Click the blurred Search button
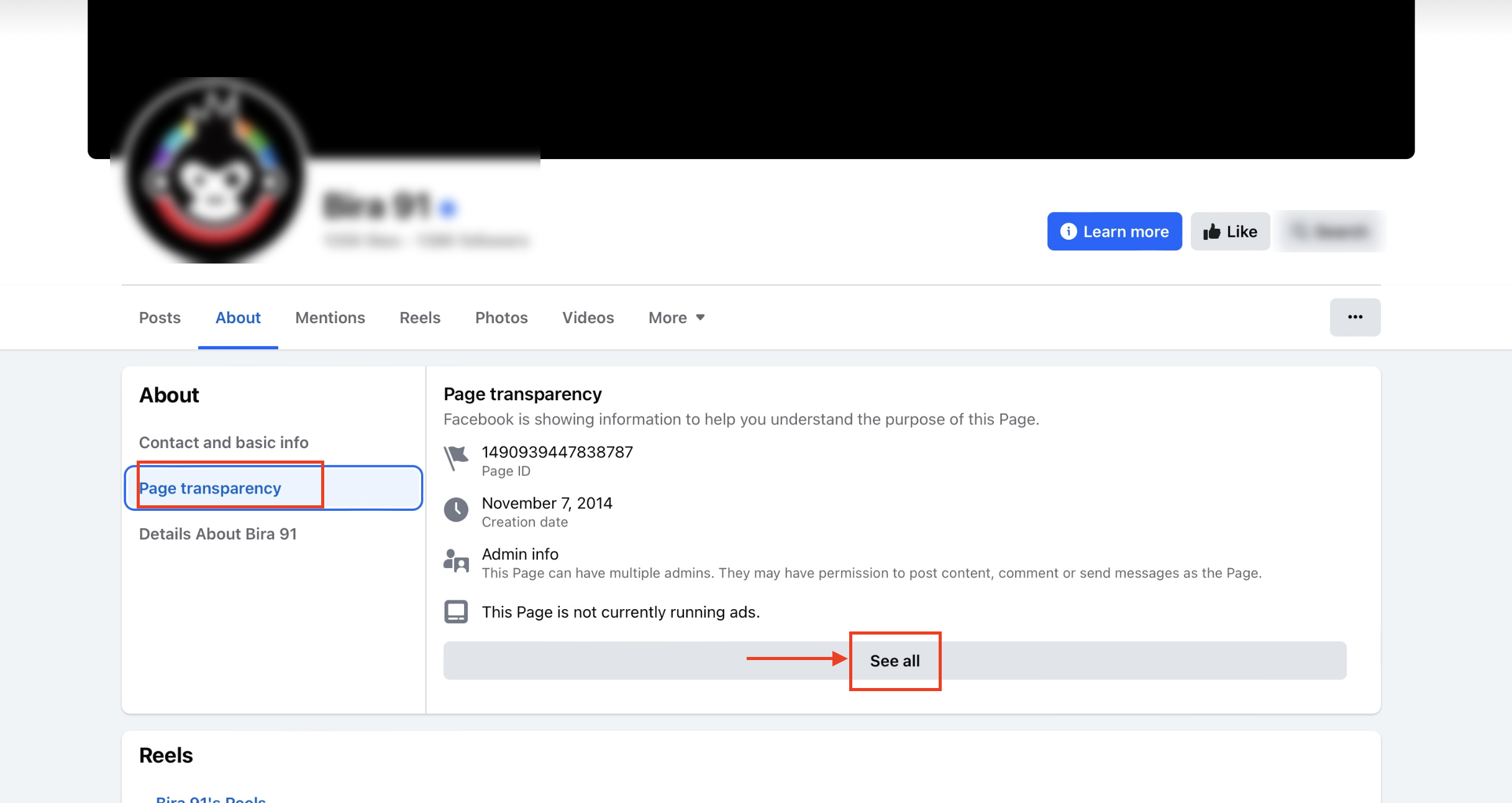Viewport: 1512px width, 803px height. tap(1329, 231)
